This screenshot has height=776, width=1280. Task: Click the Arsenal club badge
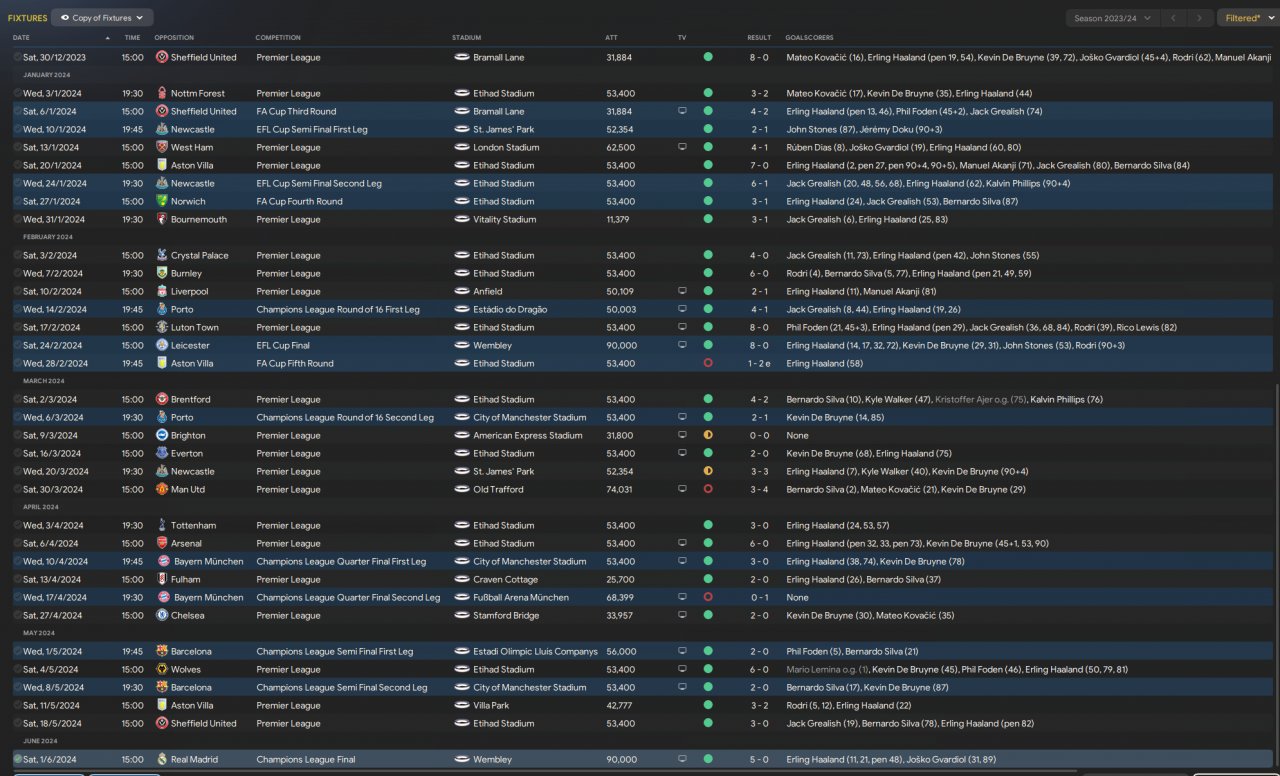click(162, 543)
